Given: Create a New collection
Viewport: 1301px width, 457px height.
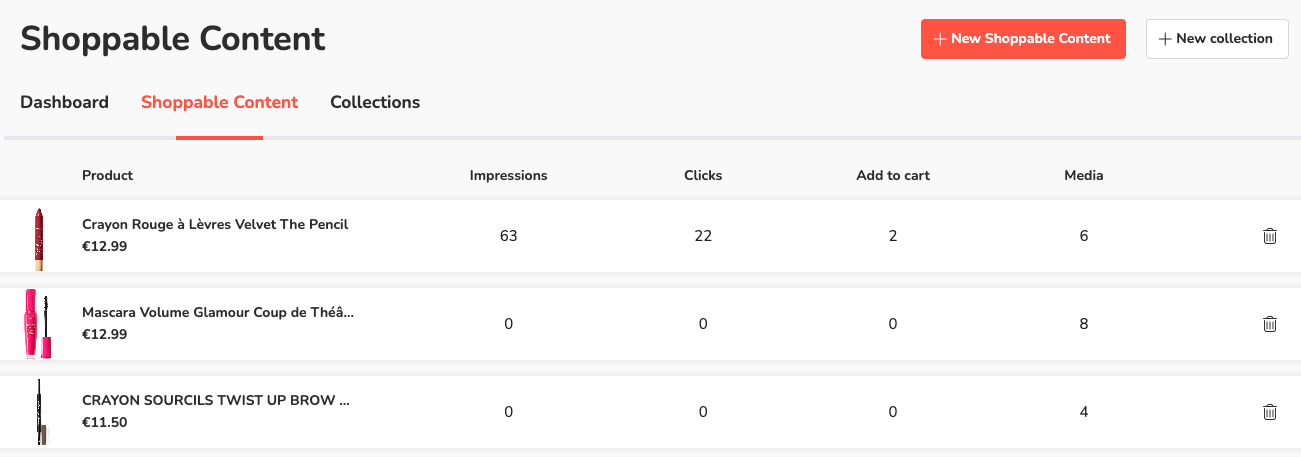Looking at the screenshot, I should coord(1216,39).
